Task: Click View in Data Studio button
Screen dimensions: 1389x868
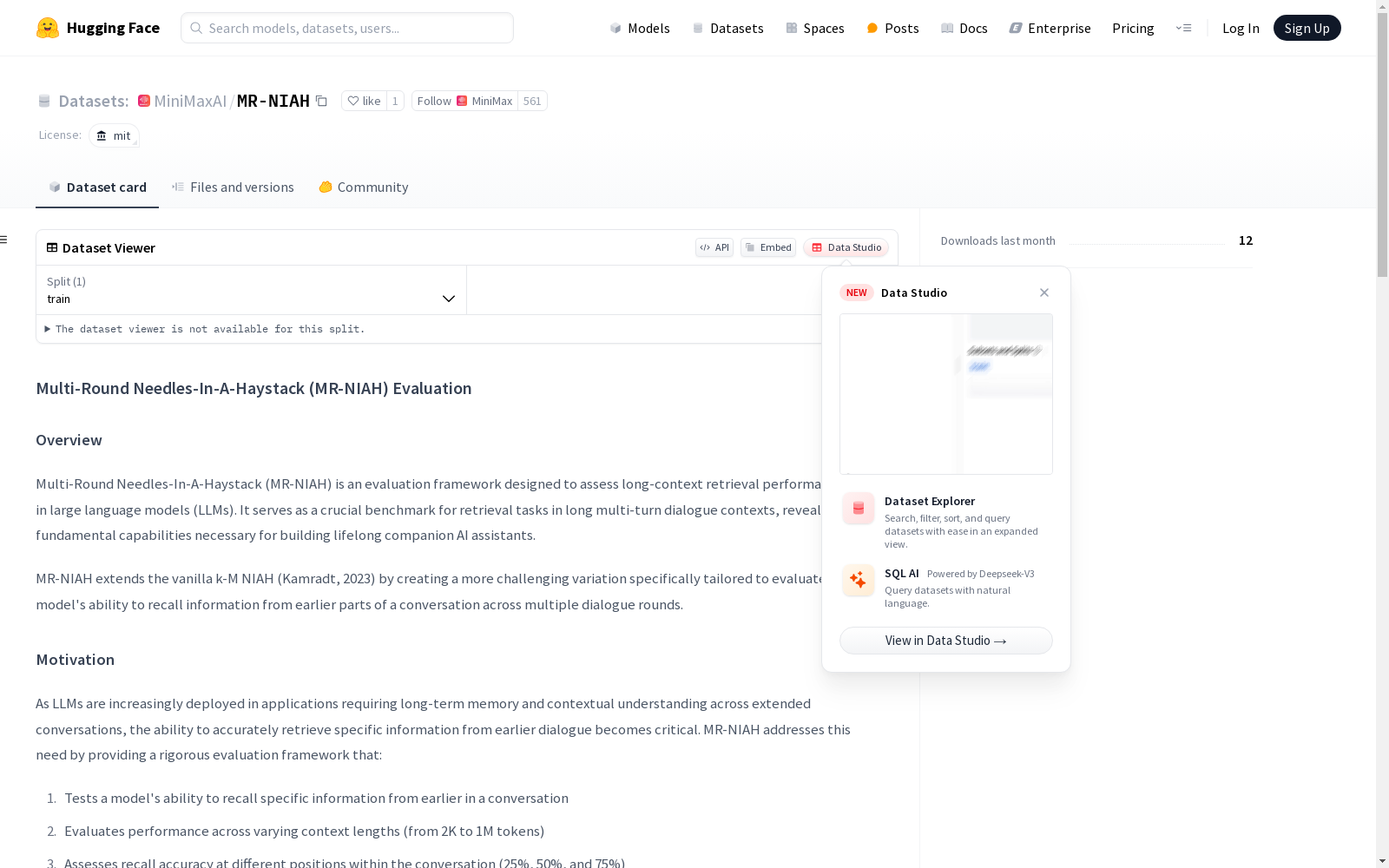Action: point(946,641)
